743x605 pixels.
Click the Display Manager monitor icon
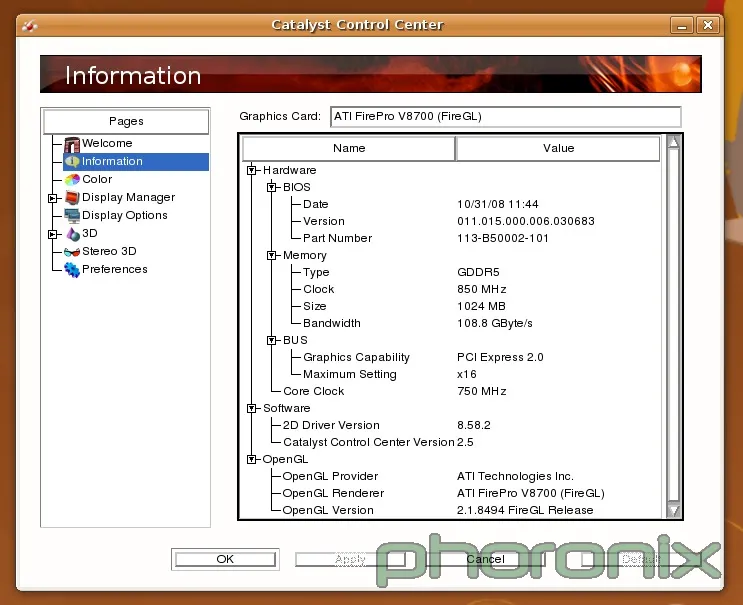click(x=72, y=198)
